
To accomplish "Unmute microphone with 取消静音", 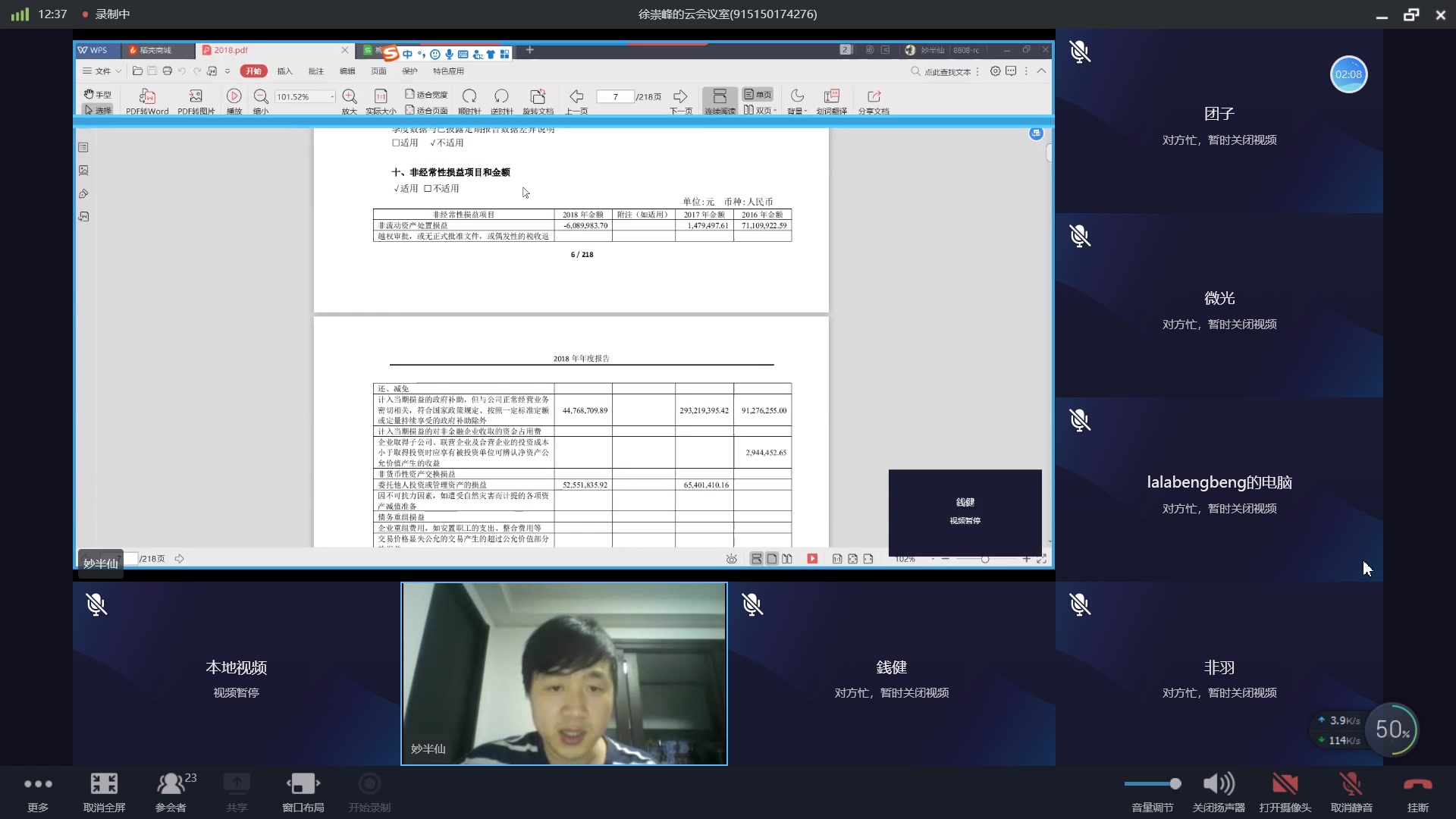I will coord(1351,792).
